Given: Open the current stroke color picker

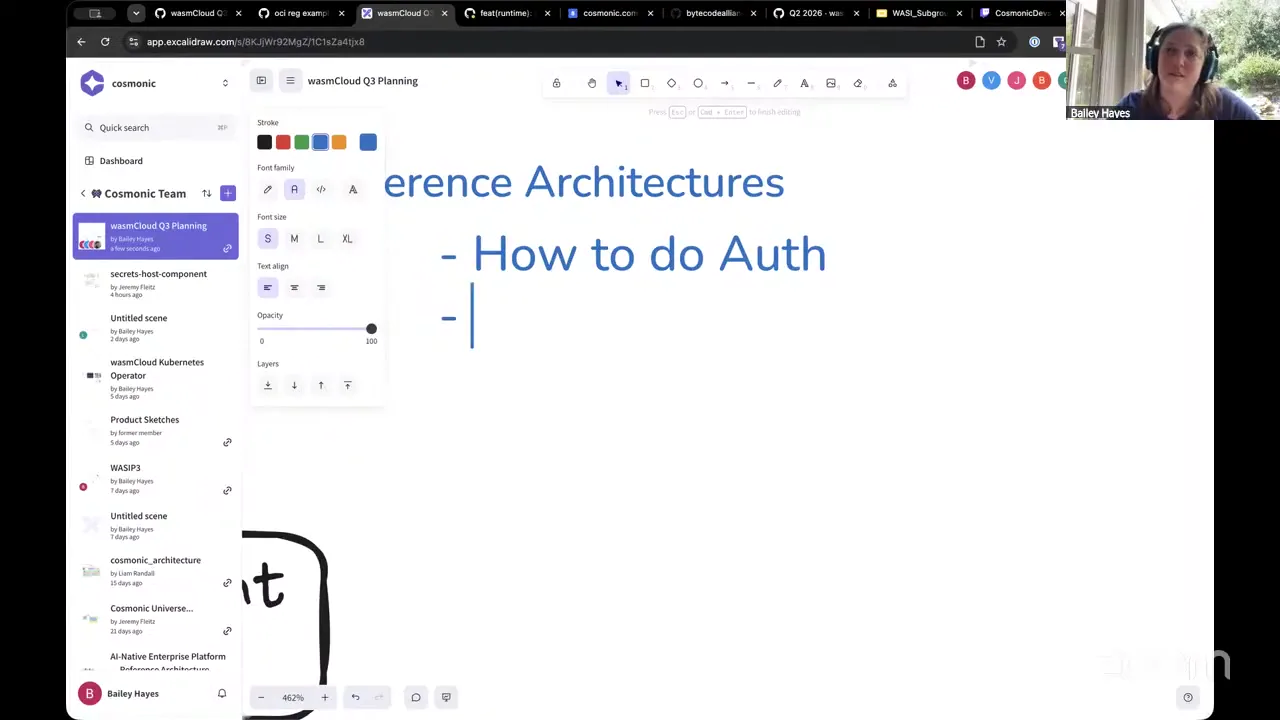Looking at the screenshot, I should coord(368,142).
